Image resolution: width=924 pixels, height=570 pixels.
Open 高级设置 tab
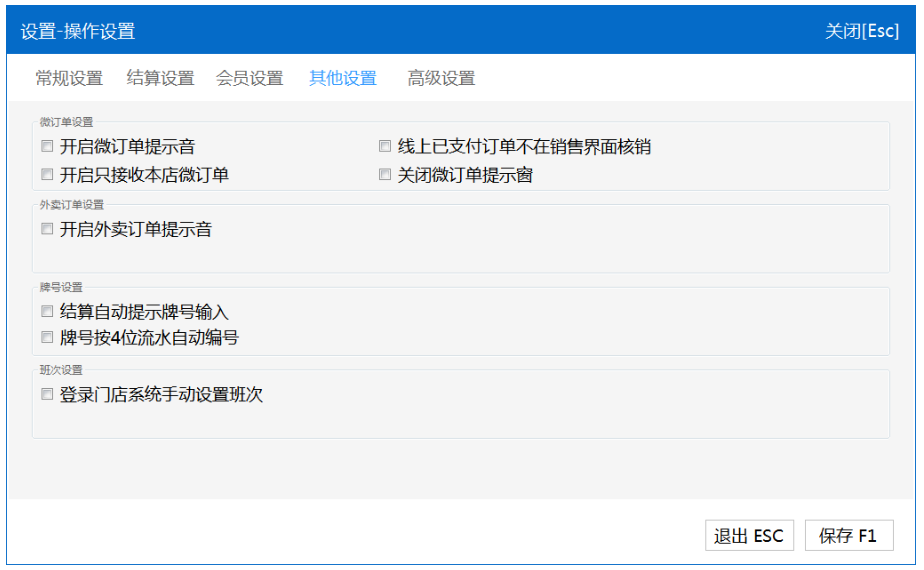441,78
